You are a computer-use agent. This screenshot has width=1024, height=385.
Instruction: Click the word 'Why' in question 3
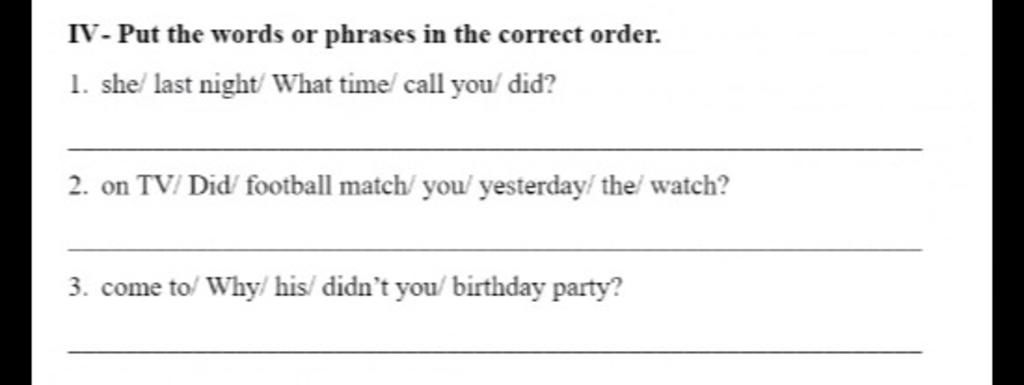coord(231,288)
